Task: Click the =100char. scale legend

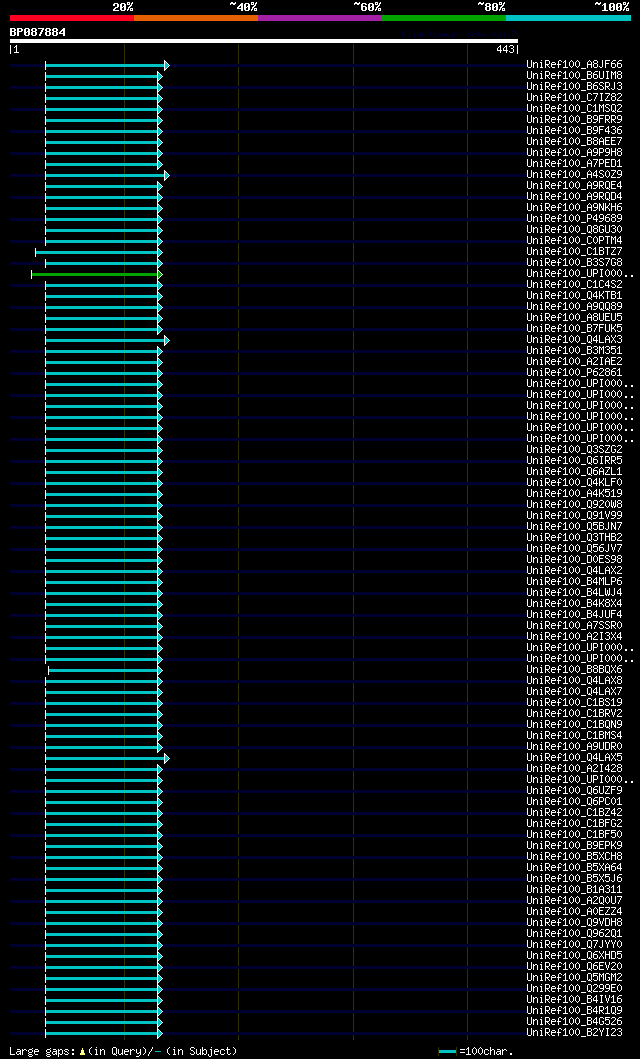Action: point(476,1052)
